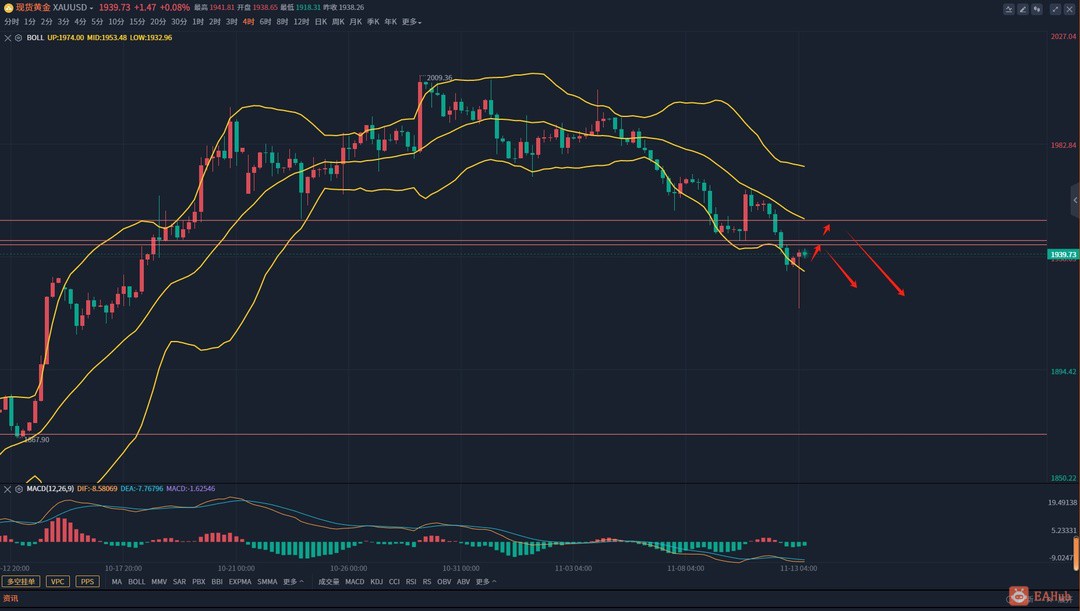The image size is (1080, 611).
Task: Click the 10-31 00:00 time axis label
Action: tap(461, 569)
